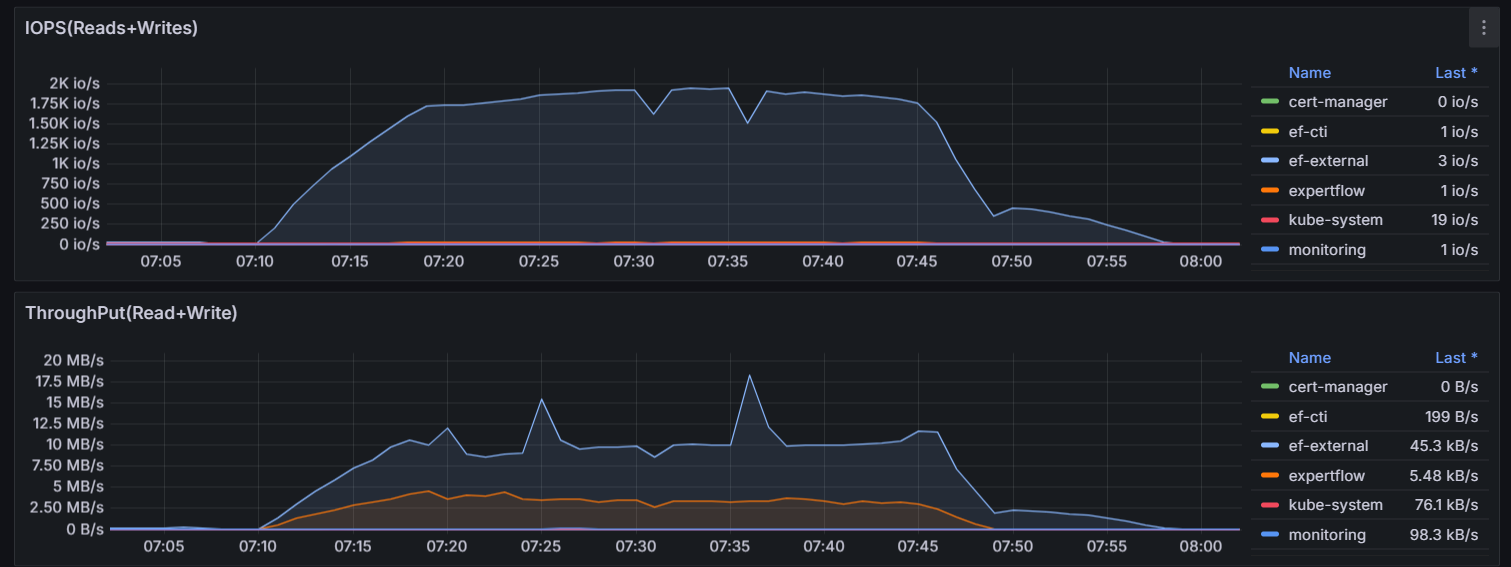1511x567 pixels.
Task: Click ef-cti color swatch in IOPS legend
Action: coord(1269,131)
